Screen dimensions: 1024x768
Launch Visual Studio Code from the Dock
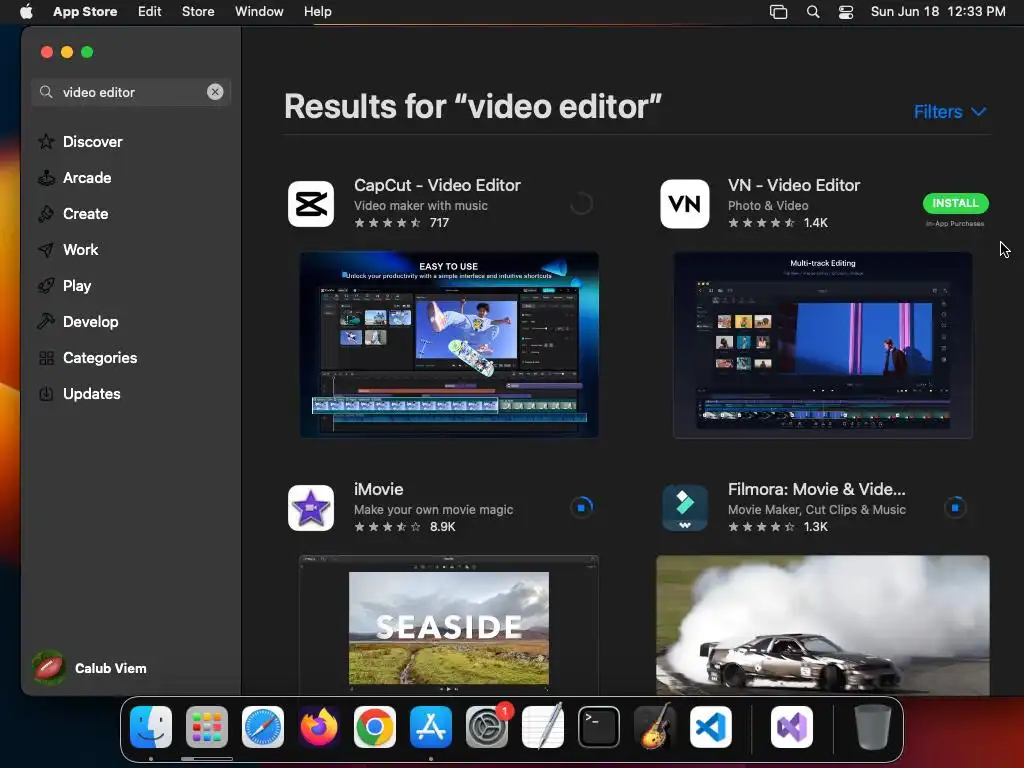pyautogui.click(x=711, y=727)
